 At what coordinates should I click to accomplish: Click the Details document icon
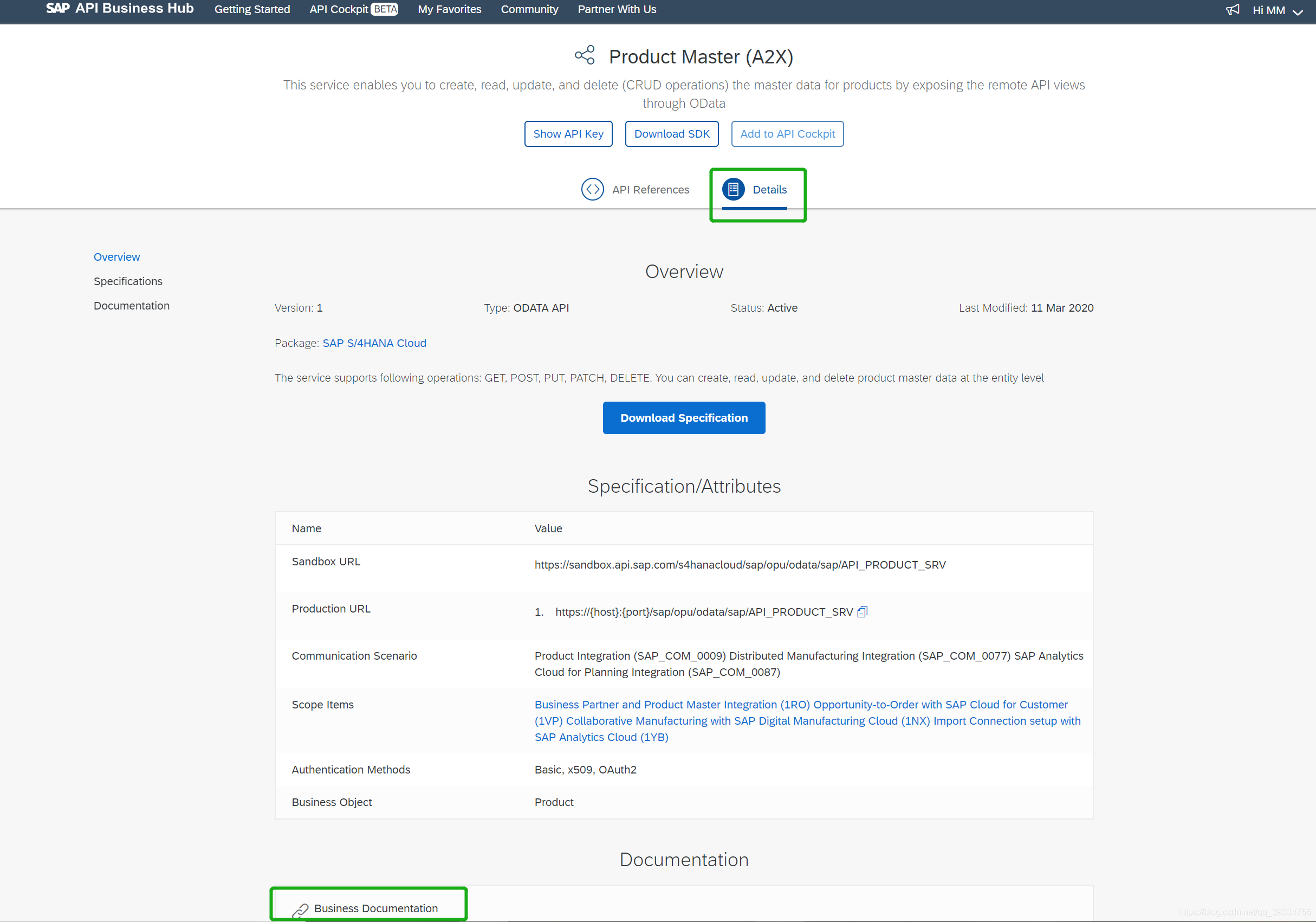point(732,189)
